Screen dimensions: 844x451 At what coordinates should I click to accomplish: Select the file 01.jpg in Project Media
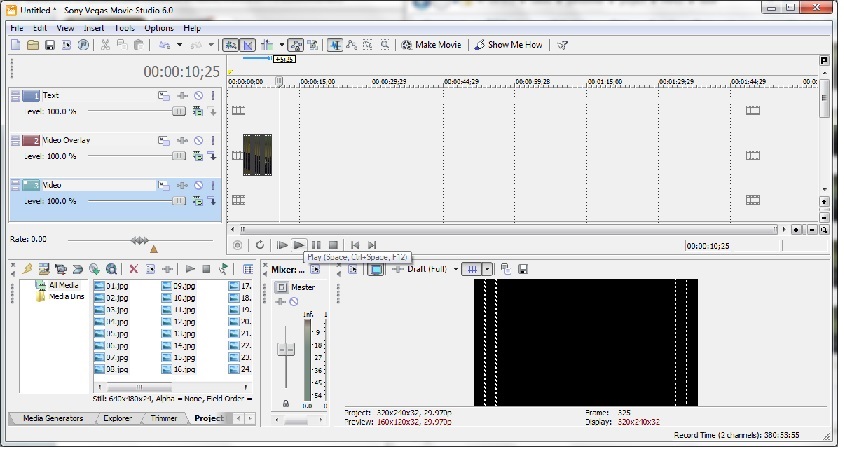(111, 287)
